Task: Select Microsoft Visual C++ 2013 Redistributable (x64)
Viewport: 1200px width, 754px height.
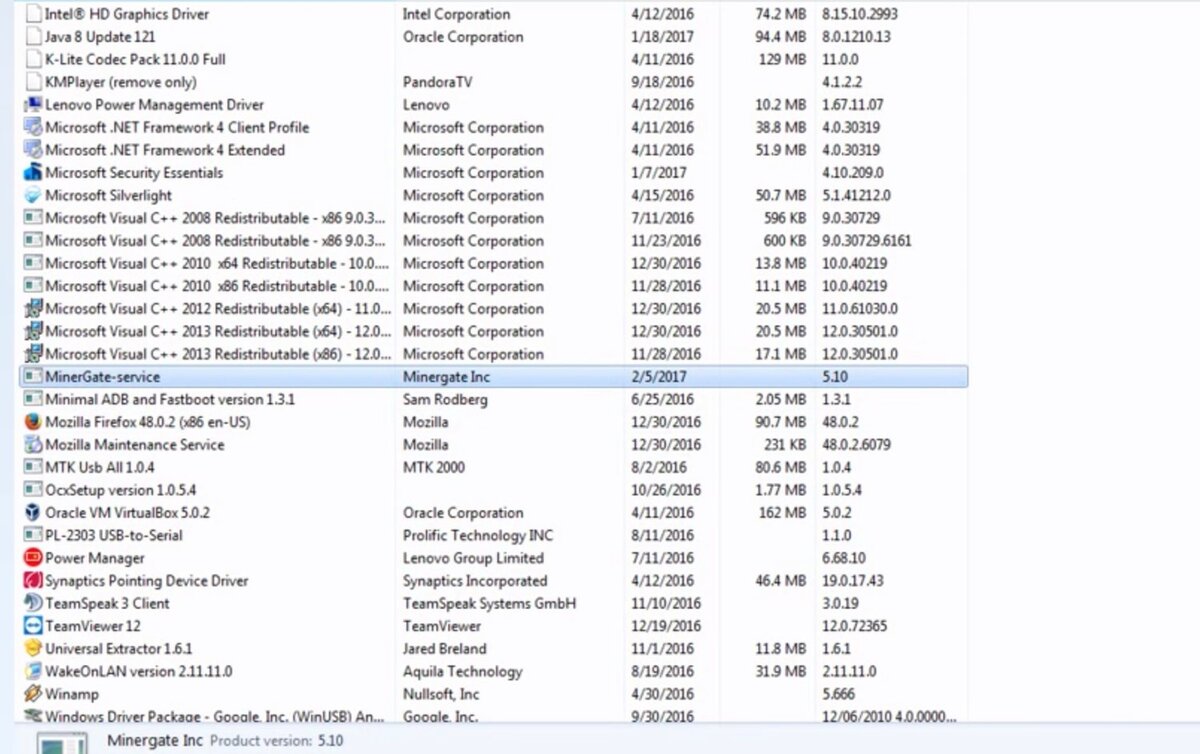Action: click(x=218, y=331)
